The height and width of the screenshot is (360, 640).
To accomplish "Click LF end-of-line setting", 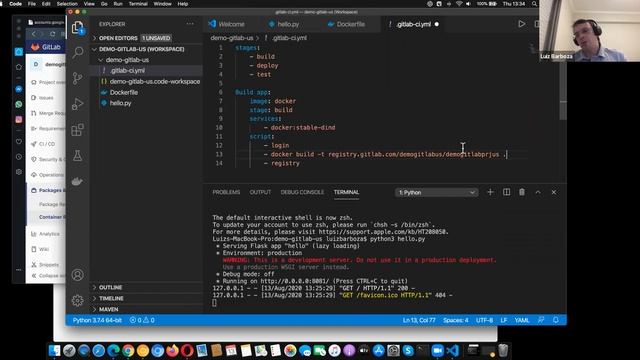I will click(x=504, y=320).
